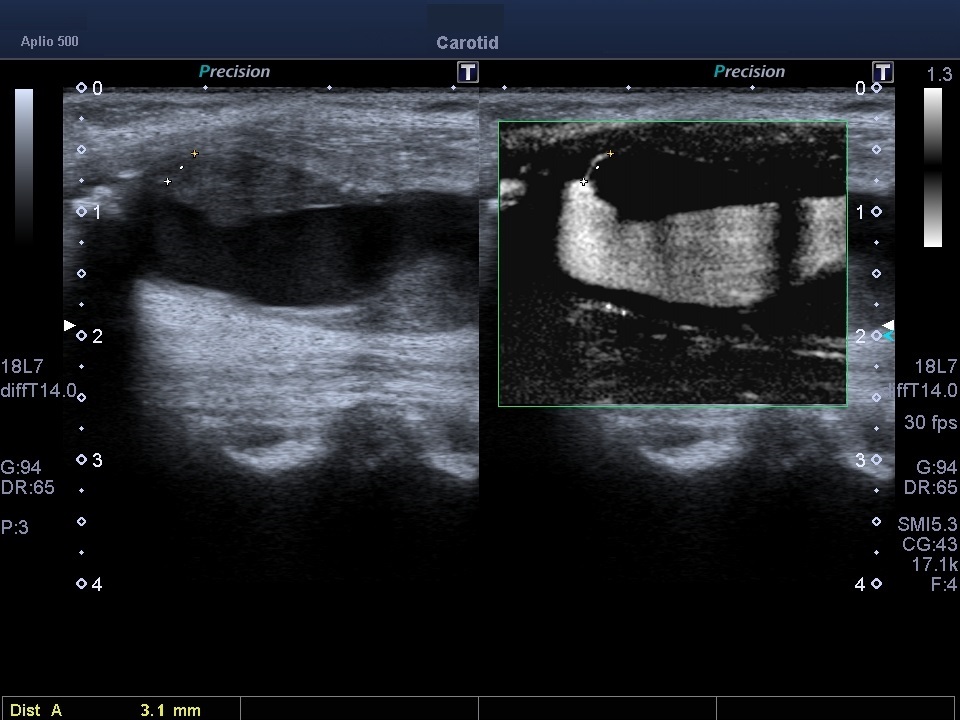This screenshot has height=720, width=960.
Task: Click the left grayscale bar
Action: [24, 165]
